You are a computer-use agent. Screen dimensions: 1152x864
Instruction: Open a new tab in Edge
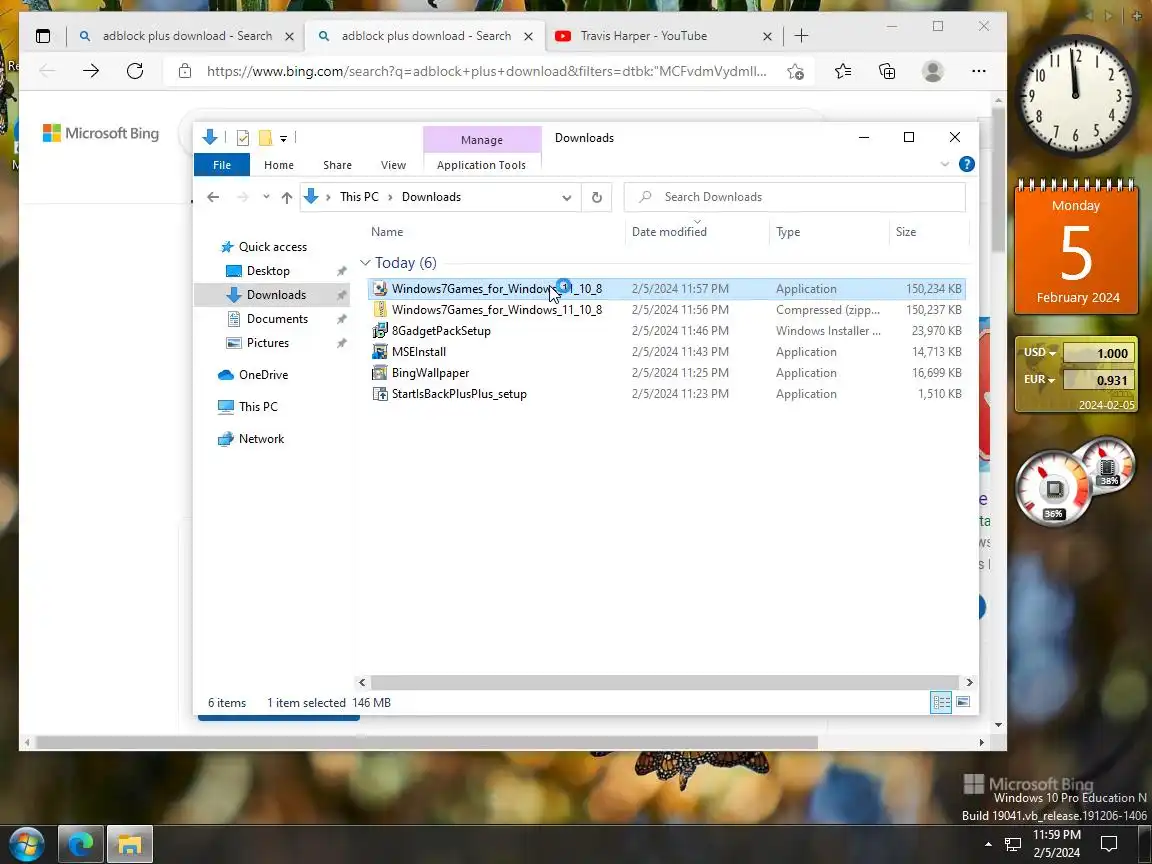801,36
